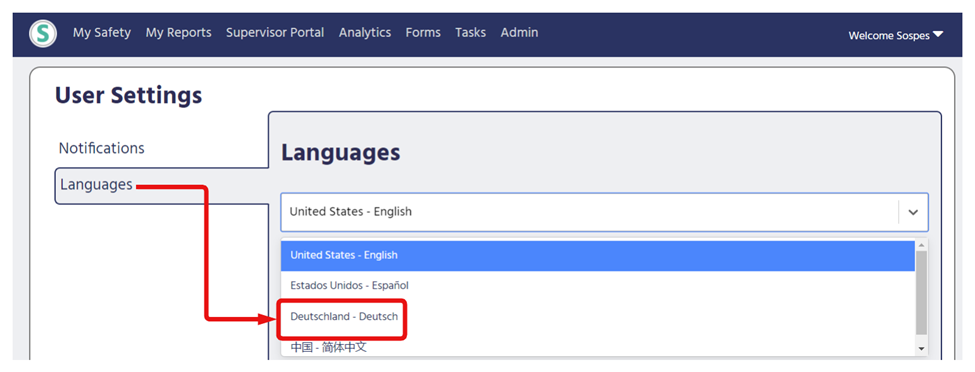This screenshot has width=975, height=372.
Task: Open the Analytics page
Action: 365,32
